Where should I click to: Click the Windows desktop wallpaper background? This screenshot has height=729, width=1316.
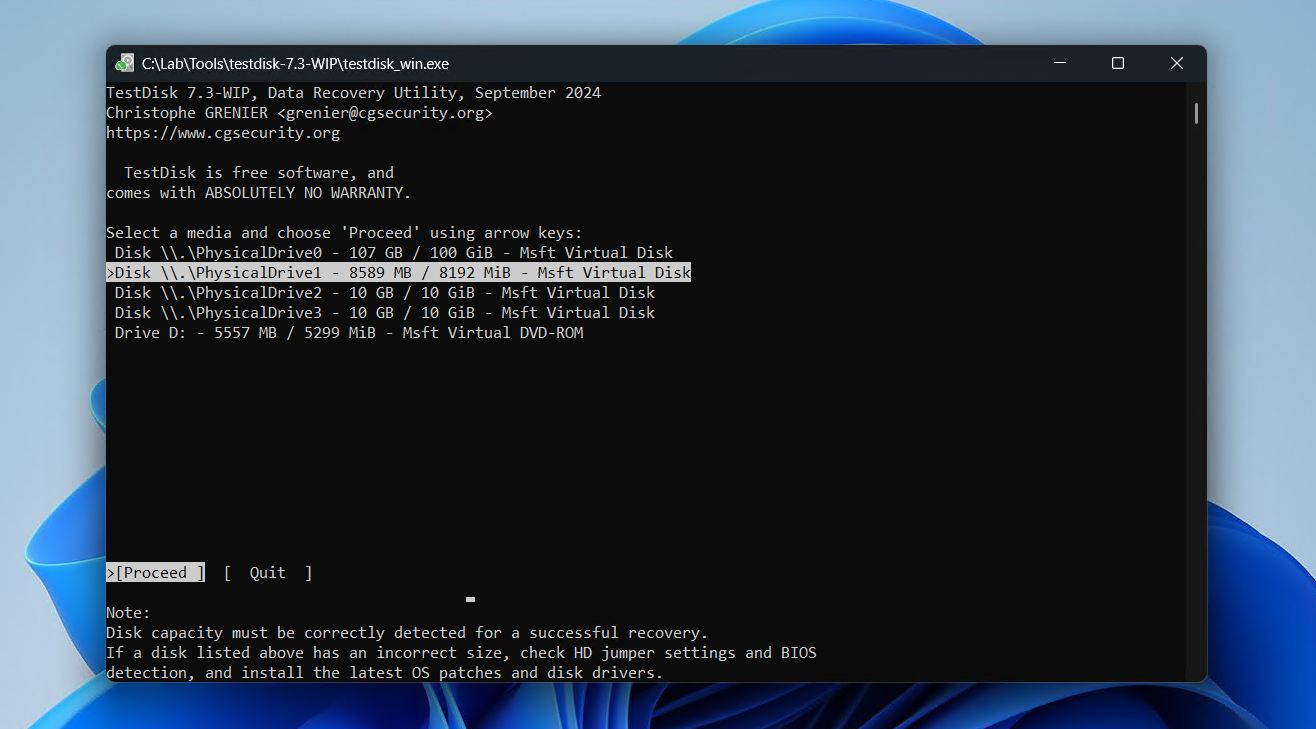pos(55,400)
